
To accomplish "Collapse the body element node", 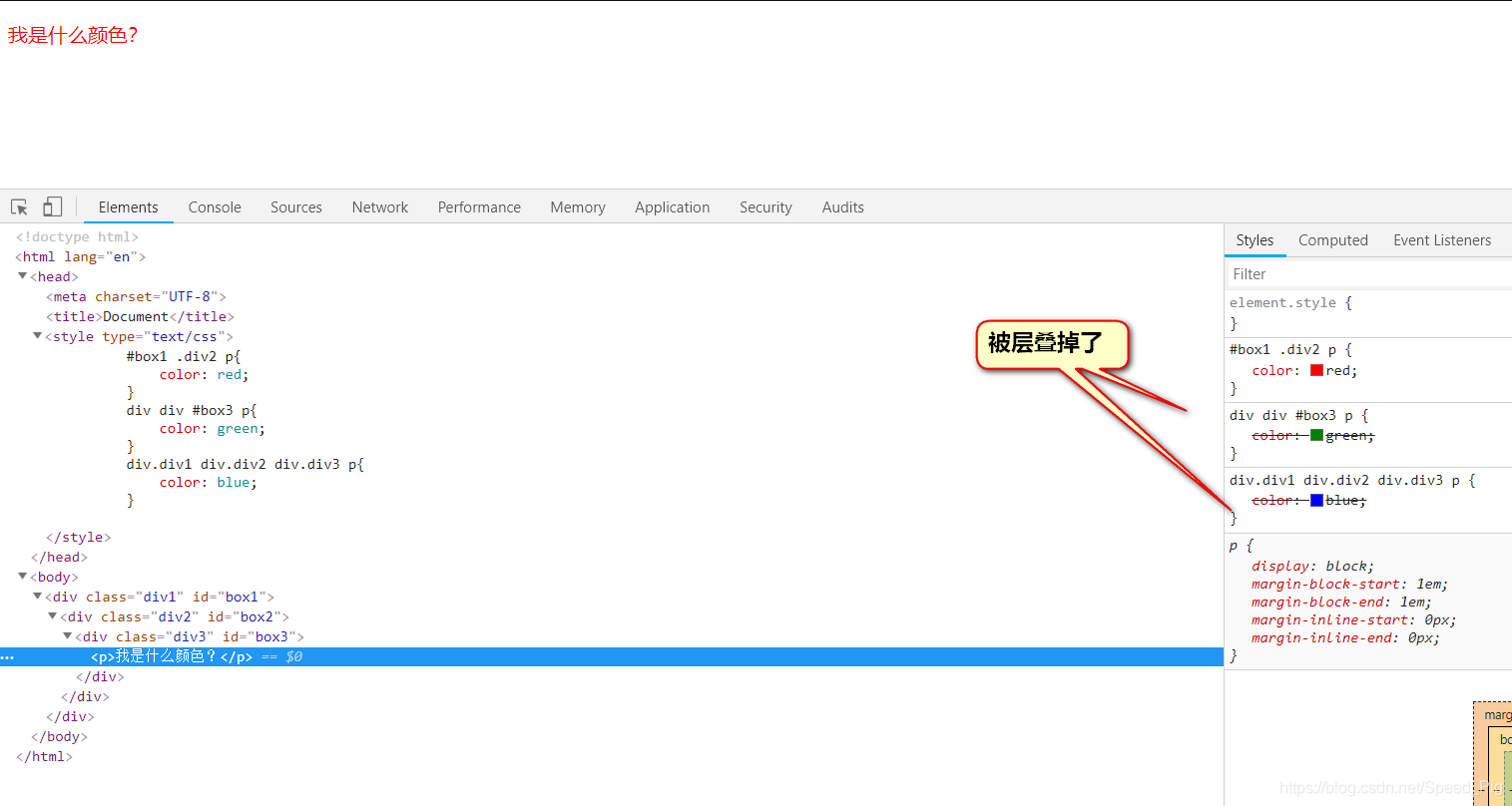I will pyautogui.click(x=22, y=577).
